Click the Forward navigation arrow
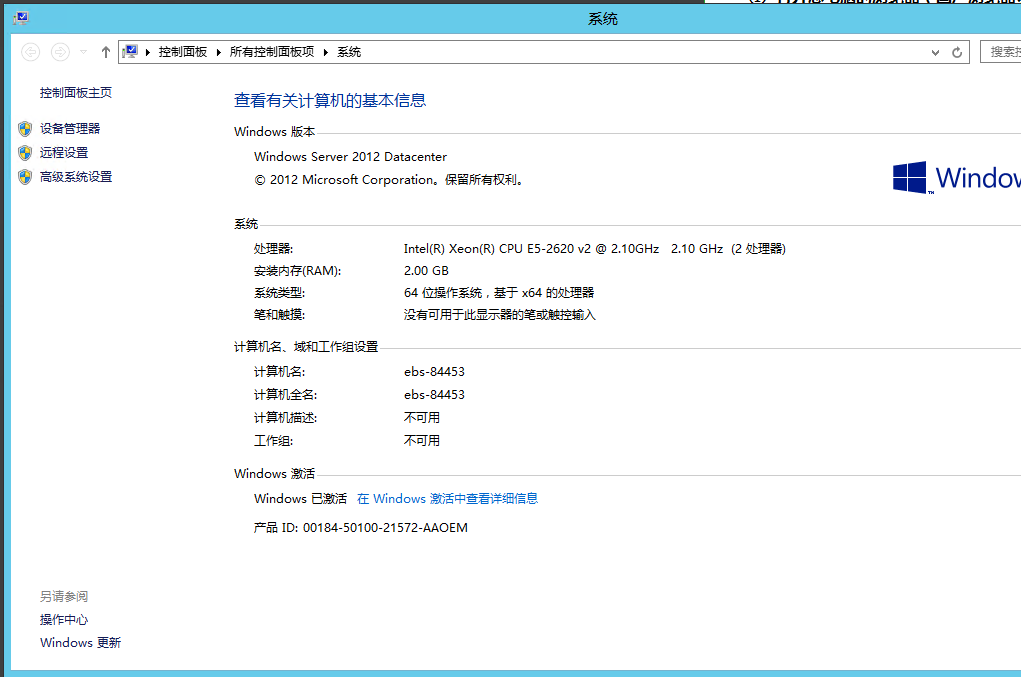 point(61,52)
